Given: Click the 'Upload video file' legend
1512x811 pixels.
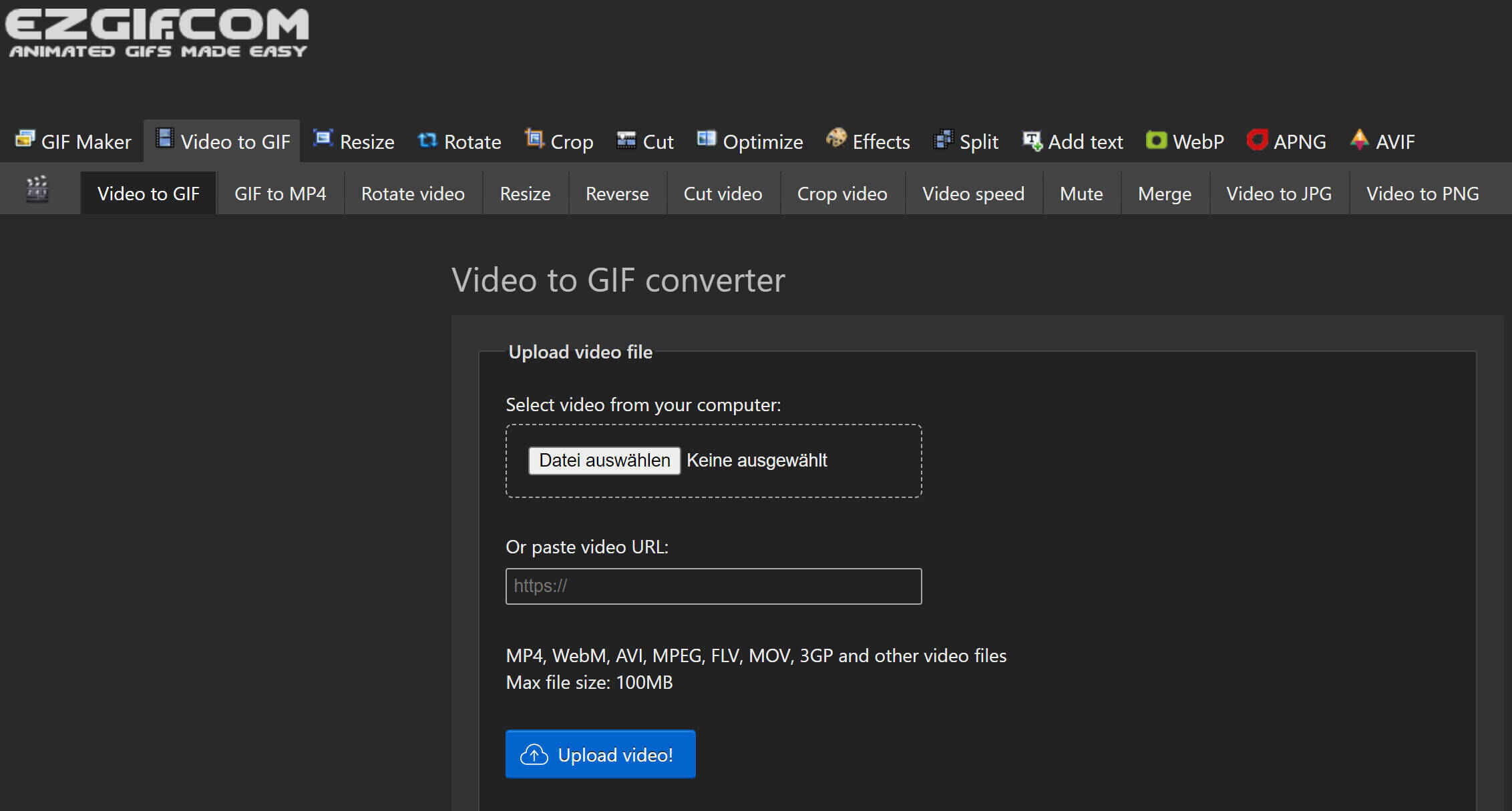Looking at the screenshot, I should 580,352.
